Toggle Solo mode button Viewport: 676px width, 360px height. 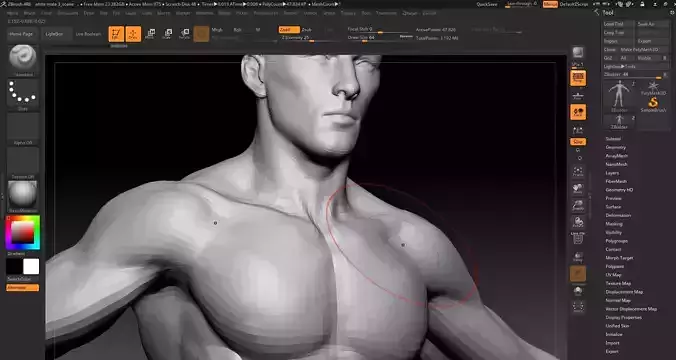pyautogui.click(x=578, y=291)
